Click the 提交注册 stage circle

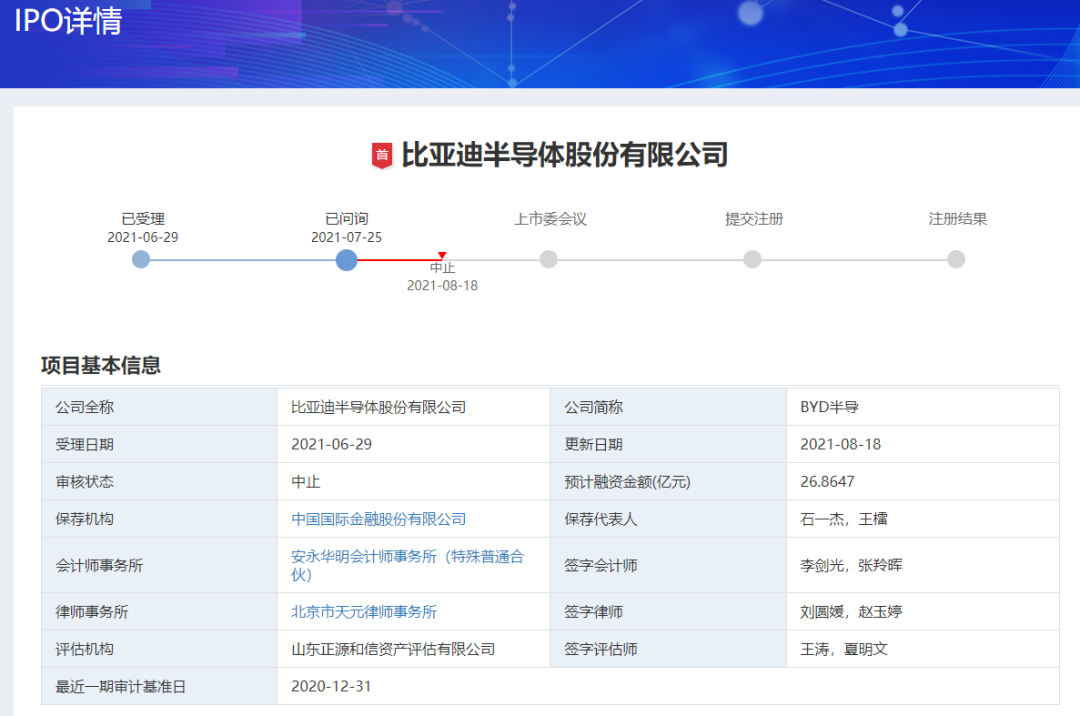[751, 259]
